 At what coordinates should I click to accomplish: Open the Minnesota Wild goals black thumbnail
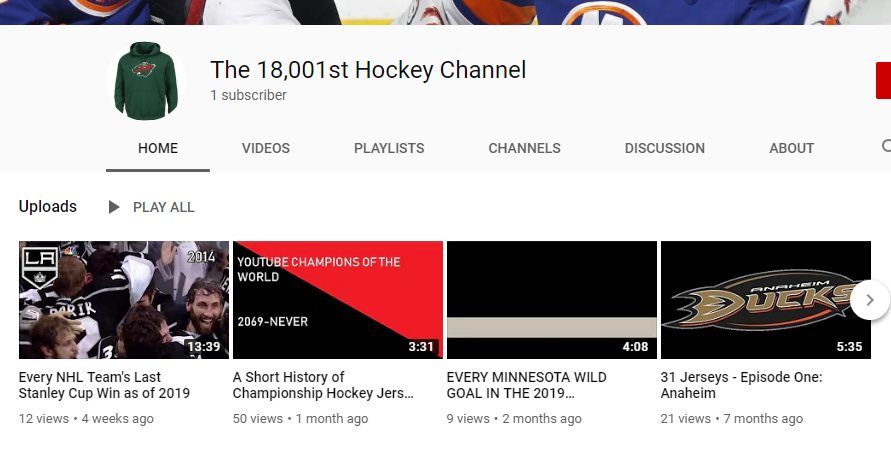coord(552,300)
